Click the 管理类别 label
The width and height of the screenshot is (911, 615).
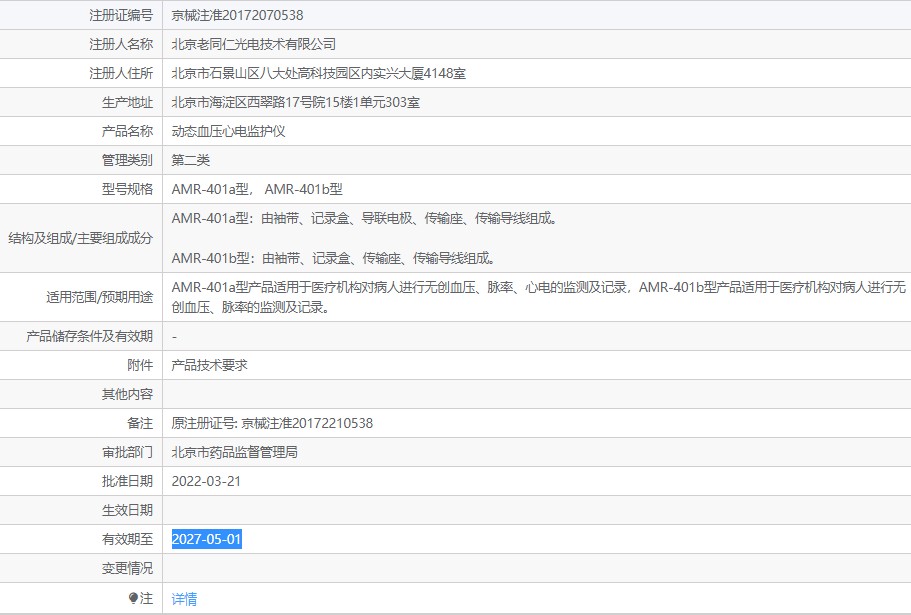127,160
